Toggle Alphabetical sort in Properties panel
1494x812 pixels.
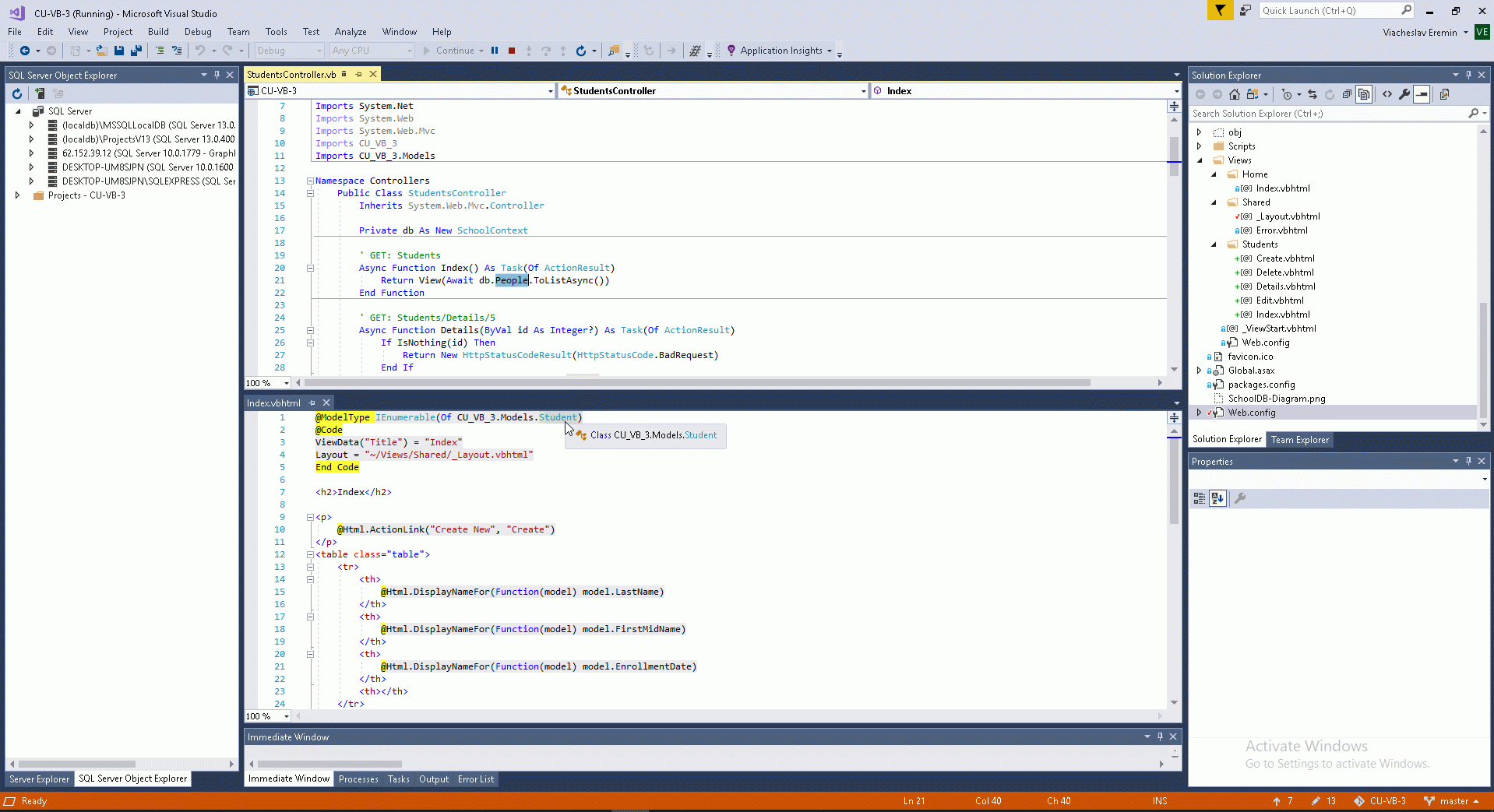click(1217, 498)
